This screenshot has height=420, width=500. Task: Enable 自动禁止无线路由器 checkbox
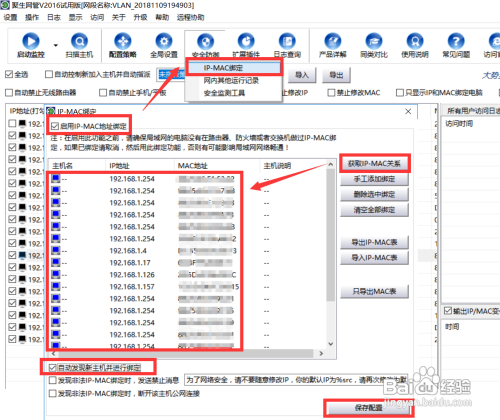[x=9, y=92]
